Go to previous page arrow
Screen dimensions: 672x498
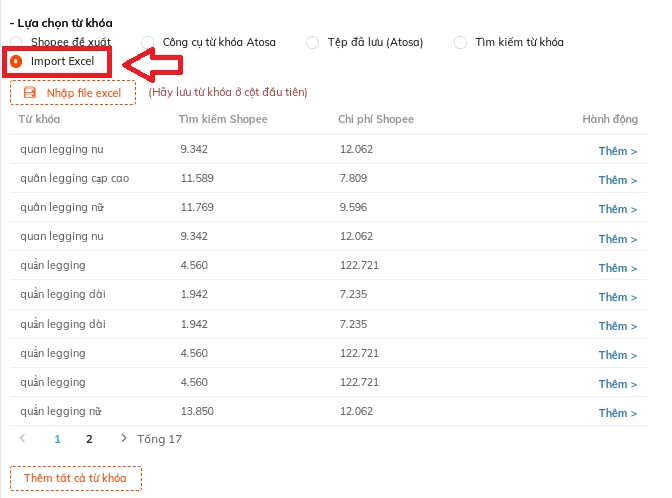click(x=23, y=438)
